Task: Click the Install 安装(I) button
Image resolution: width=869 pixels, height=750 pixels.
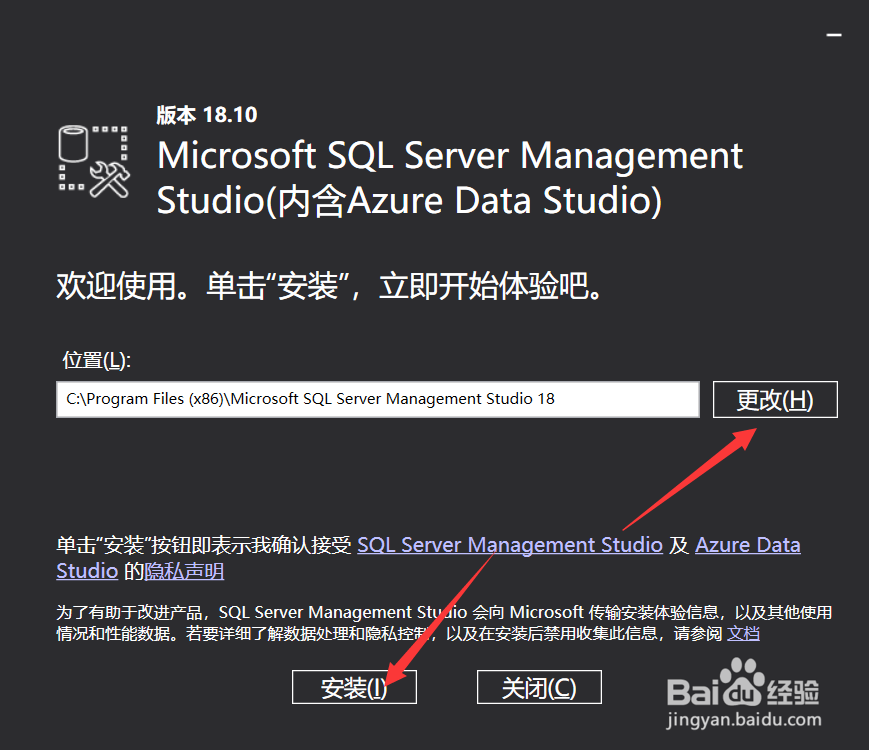Action: click(x=354, y=687)
